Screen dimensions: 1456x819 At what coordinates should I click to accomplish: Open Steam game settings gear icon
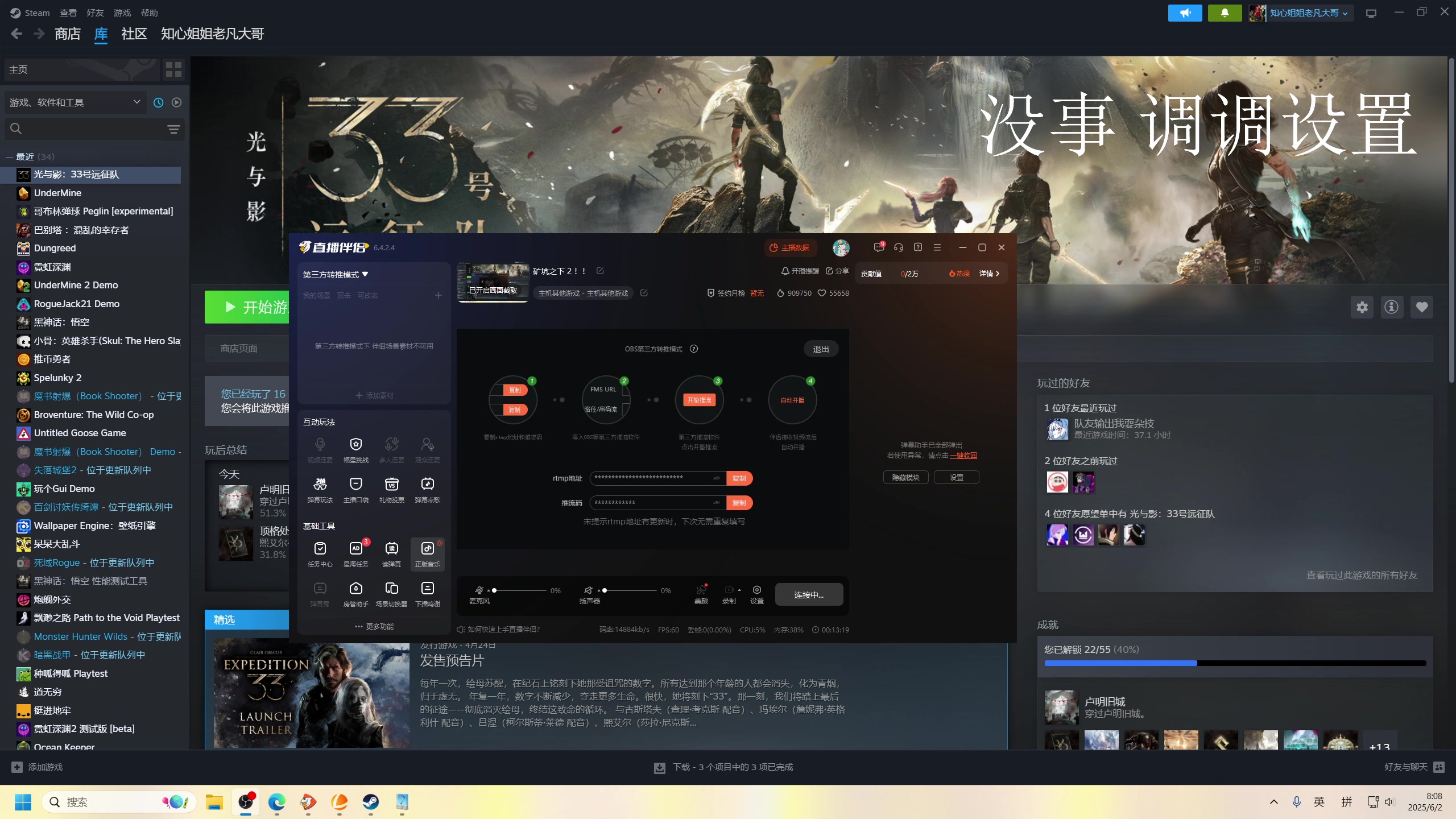coord(1362,307)
